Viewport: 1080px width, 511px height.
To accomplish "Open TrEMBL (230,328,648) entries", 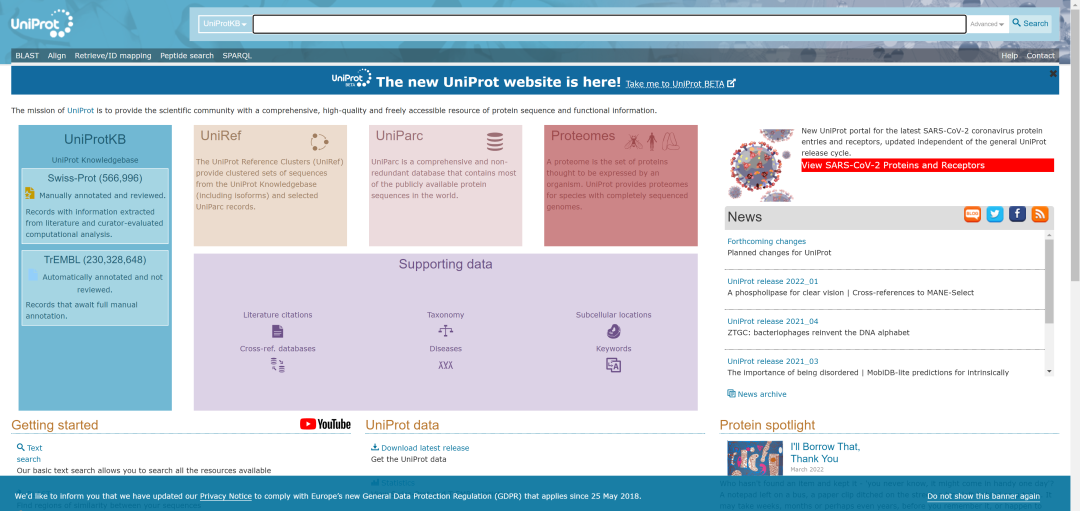I will click(x=95, y=260).
